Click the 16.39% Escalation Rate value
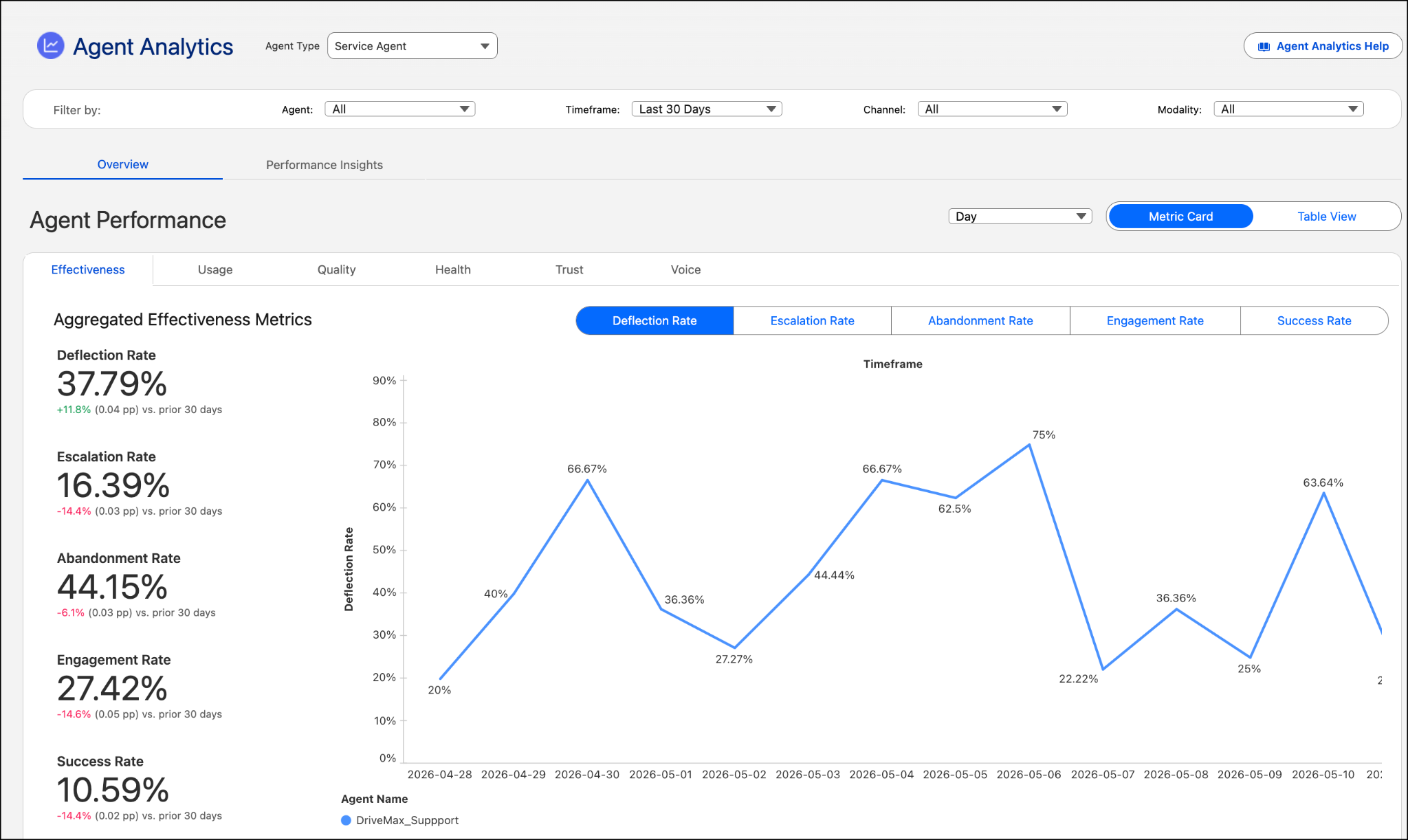 [x=113, y=485]
